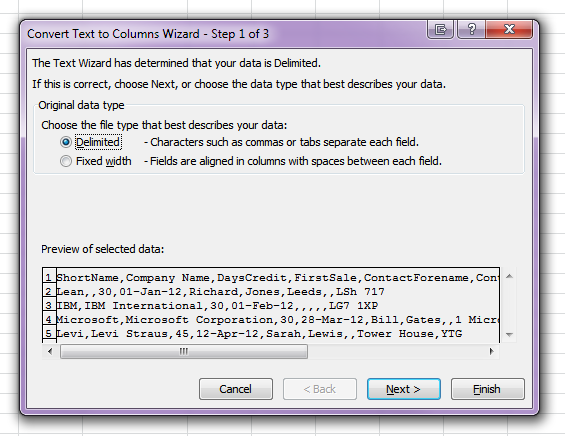This screenshot has width=565, height=436.
Task: Cancel the text wizard
Action: tap(236, 389)
